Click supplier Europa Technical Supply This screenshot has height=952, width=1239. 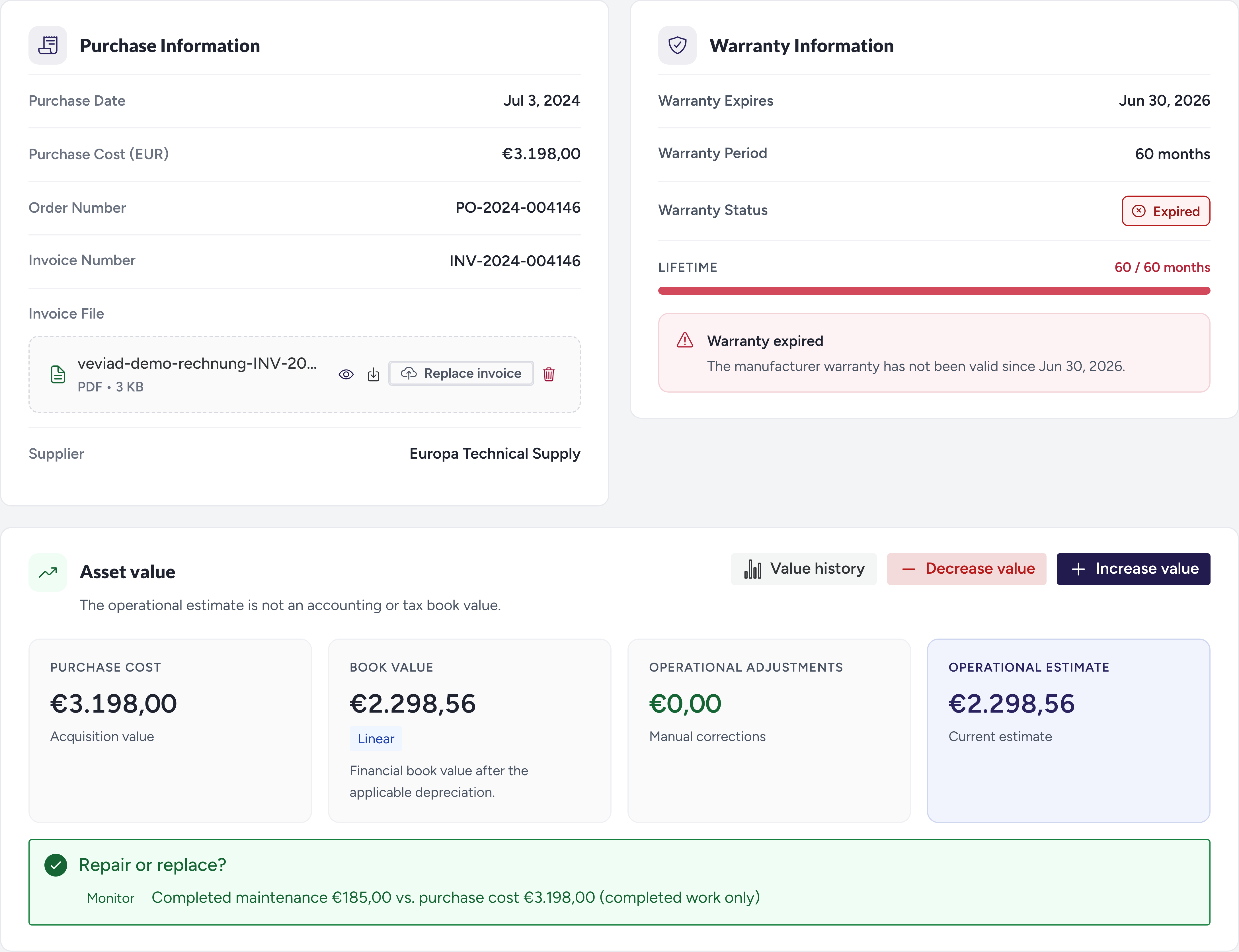pos(495,454)
